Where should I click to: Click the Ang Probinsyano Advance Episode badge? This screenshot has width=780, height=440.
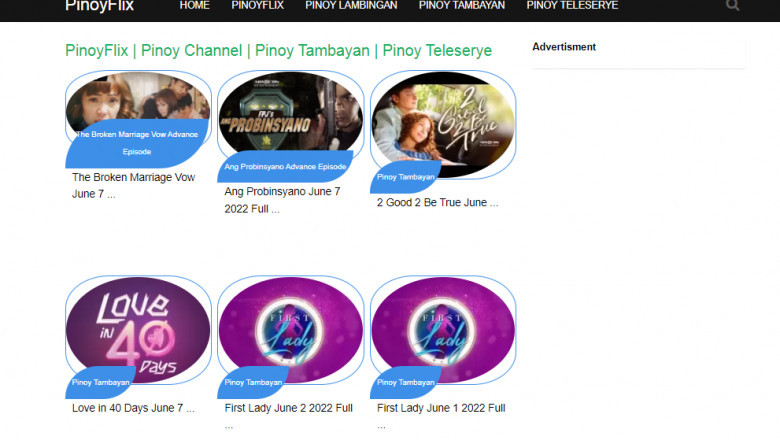pos(285,167)
